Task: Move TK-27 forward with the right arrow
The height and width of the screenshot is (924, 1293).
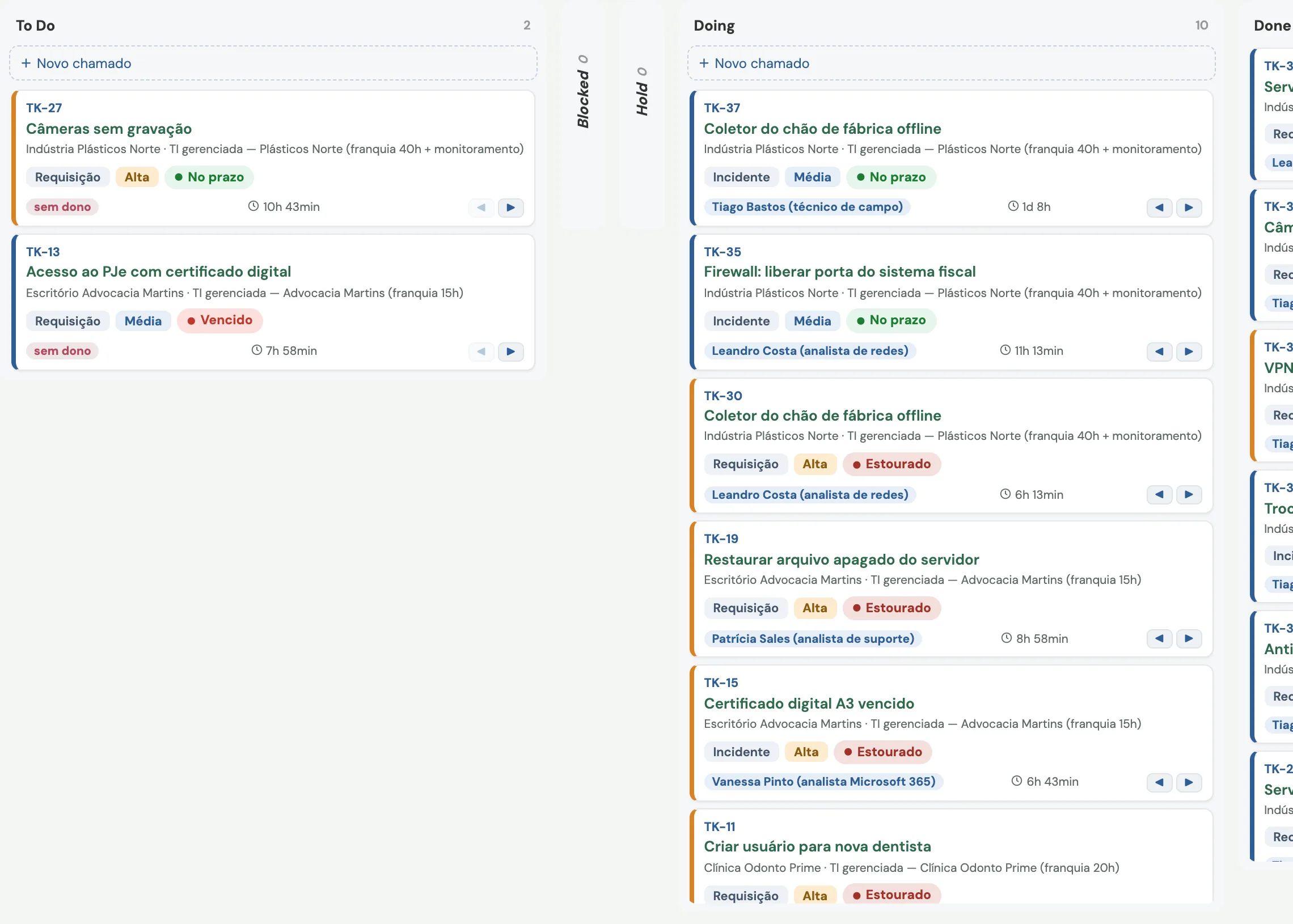Action: coord(510,207)
